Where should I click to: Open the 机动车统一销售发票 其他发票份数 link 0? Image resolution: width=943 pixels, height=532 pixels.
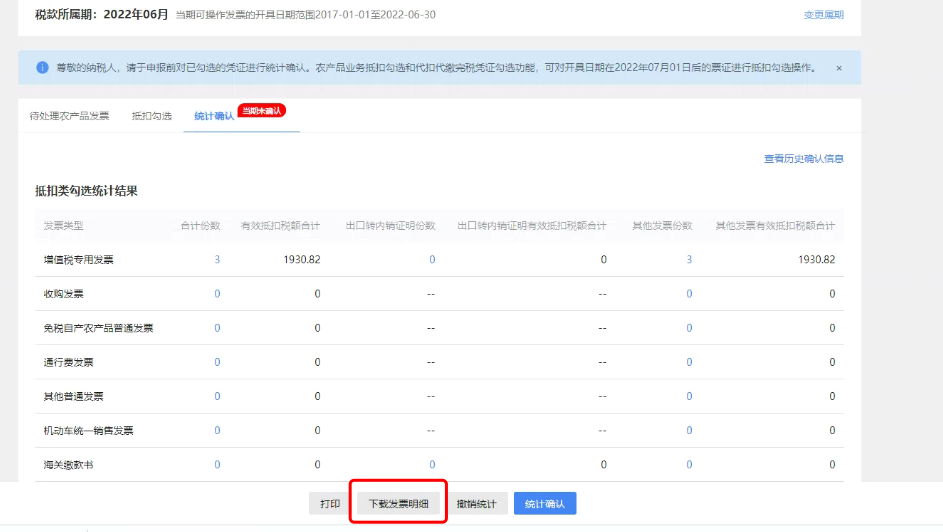tap(689, 430)
